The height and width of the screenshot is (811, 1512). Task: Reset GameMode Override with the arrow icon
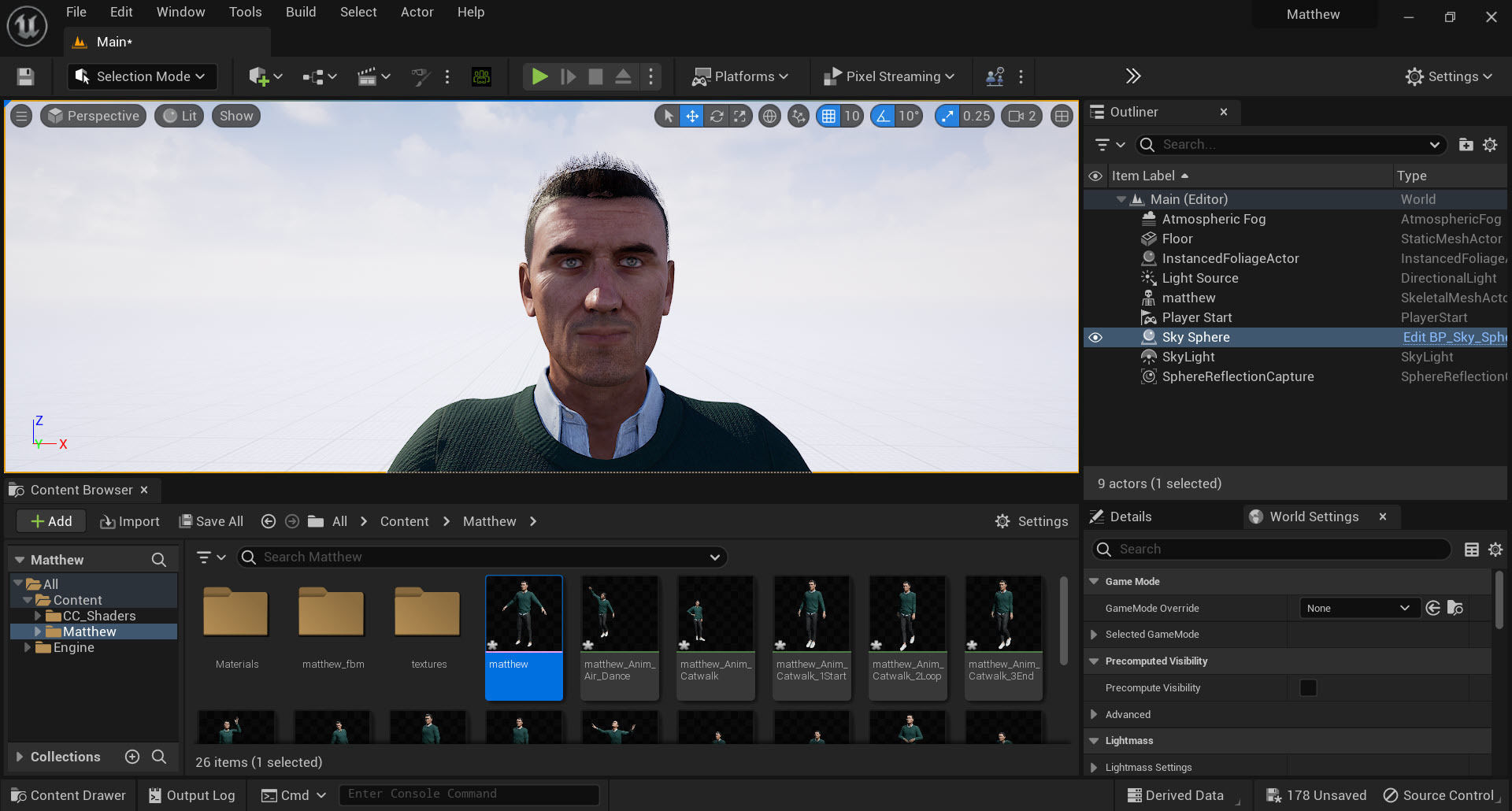[x=1433, y=608]
